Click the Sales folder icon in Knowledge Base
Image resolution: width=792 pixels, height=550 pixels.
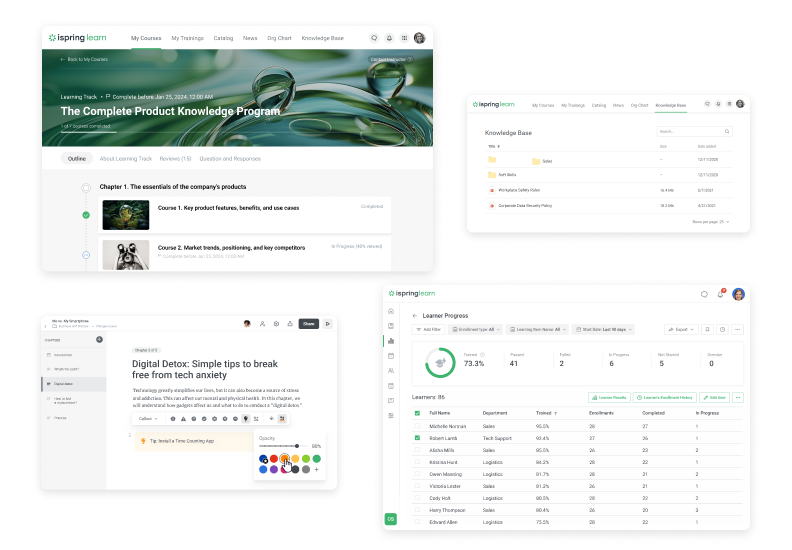[x=536, y=161]
